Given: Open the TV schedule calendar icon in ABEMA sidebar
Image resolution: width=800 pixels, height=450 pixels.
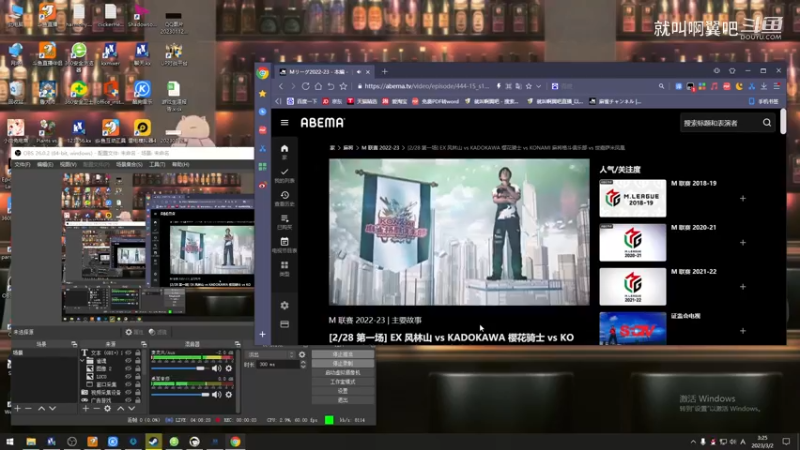Looking at the screenshot, I should [x=284, y=241].
